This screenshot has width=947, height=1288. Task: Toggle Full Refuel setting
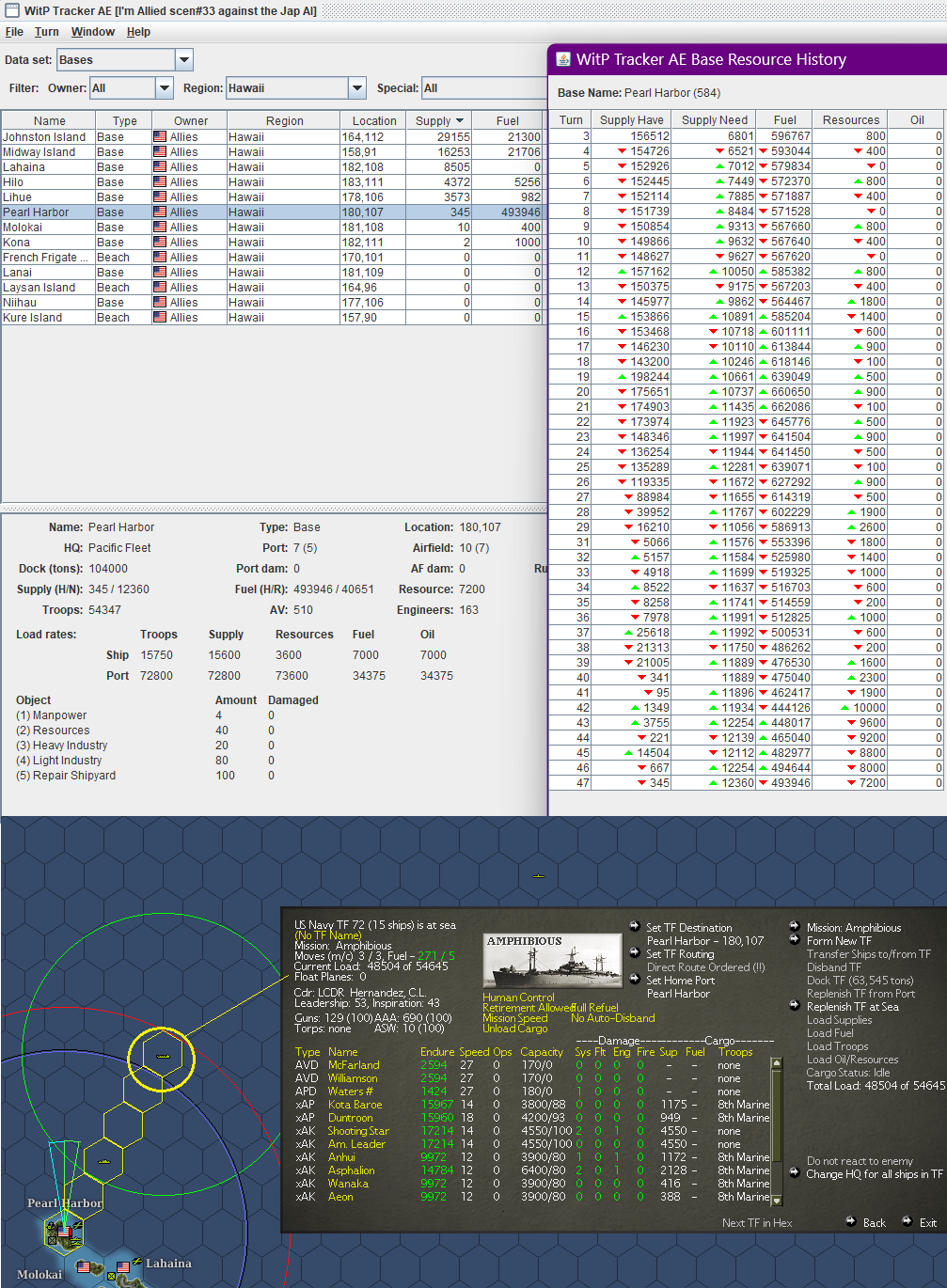594,1008
